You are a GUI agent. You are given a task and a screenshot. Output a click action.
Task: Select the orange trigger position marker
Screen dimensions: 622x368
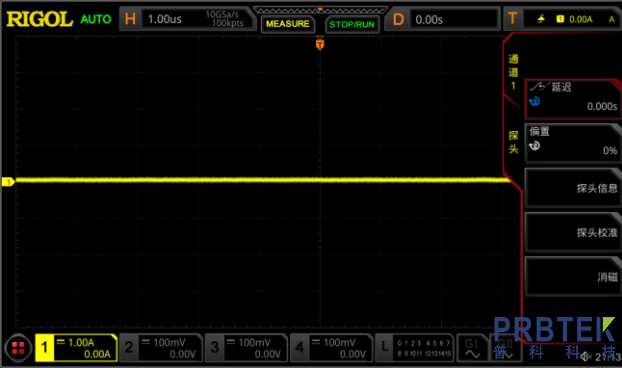[x=320, y=44]
